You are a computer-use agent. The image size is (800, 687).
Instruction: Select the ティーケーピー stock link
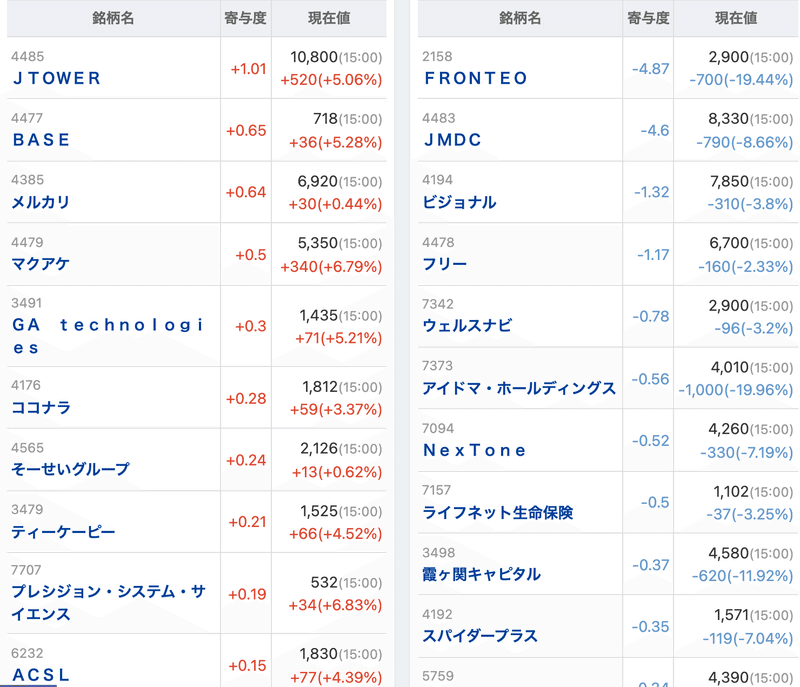(x=63, y=532)
